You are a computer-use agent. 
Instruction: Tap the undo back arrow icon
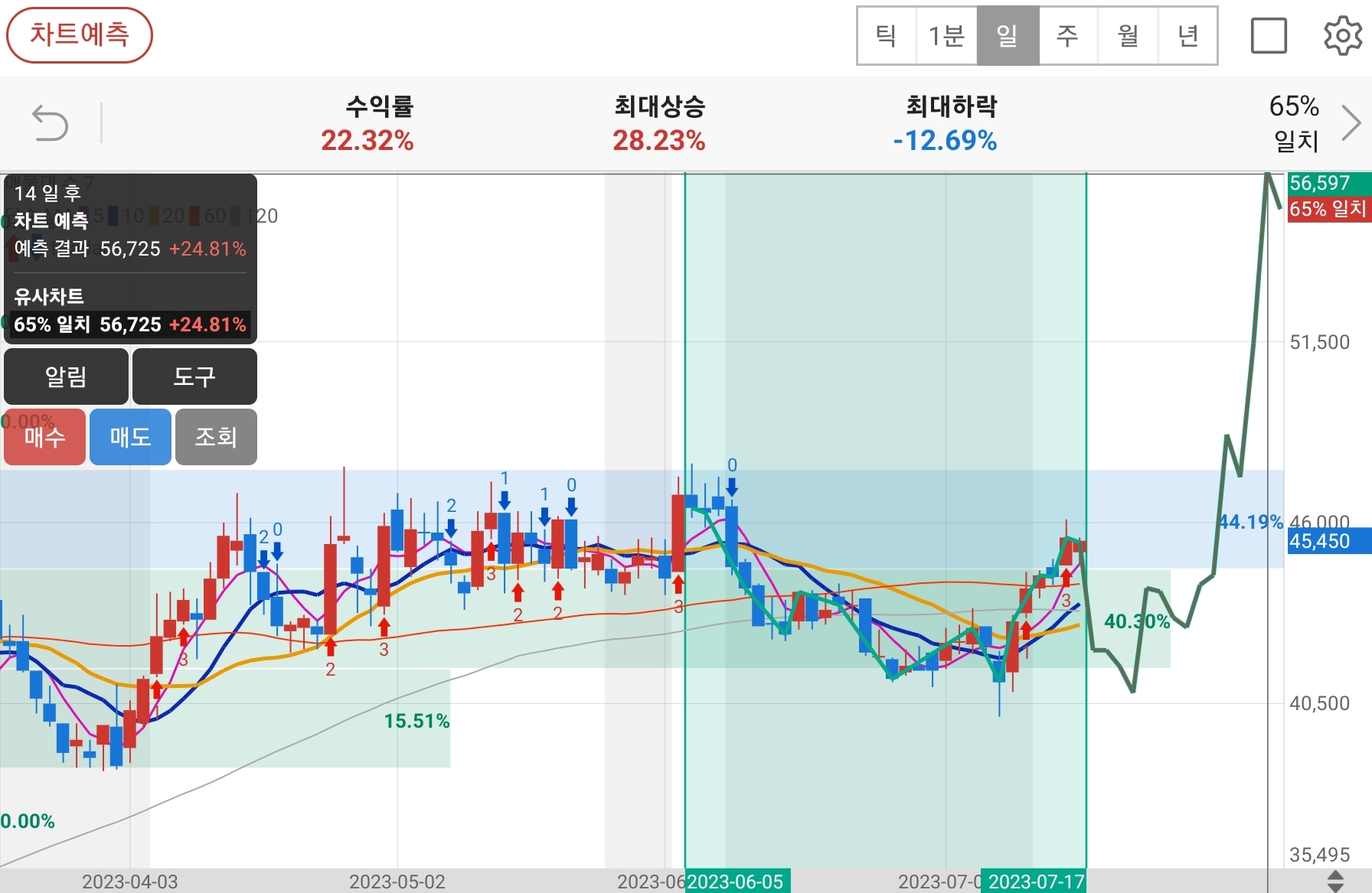coord(51,123)
